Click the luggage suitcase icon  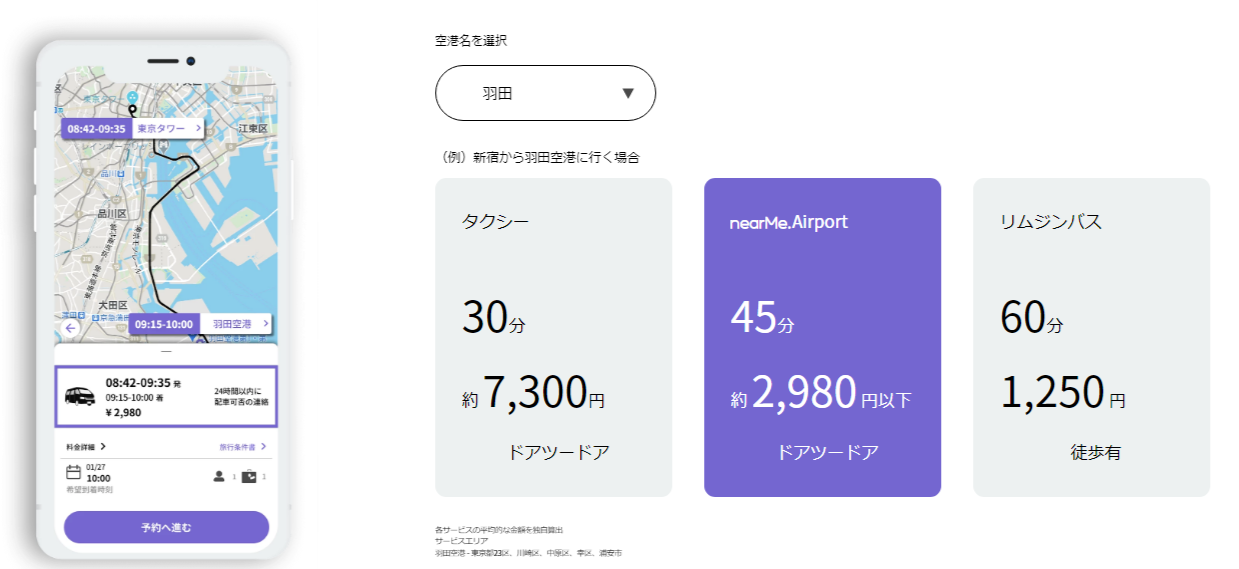(x=249, y=477)
